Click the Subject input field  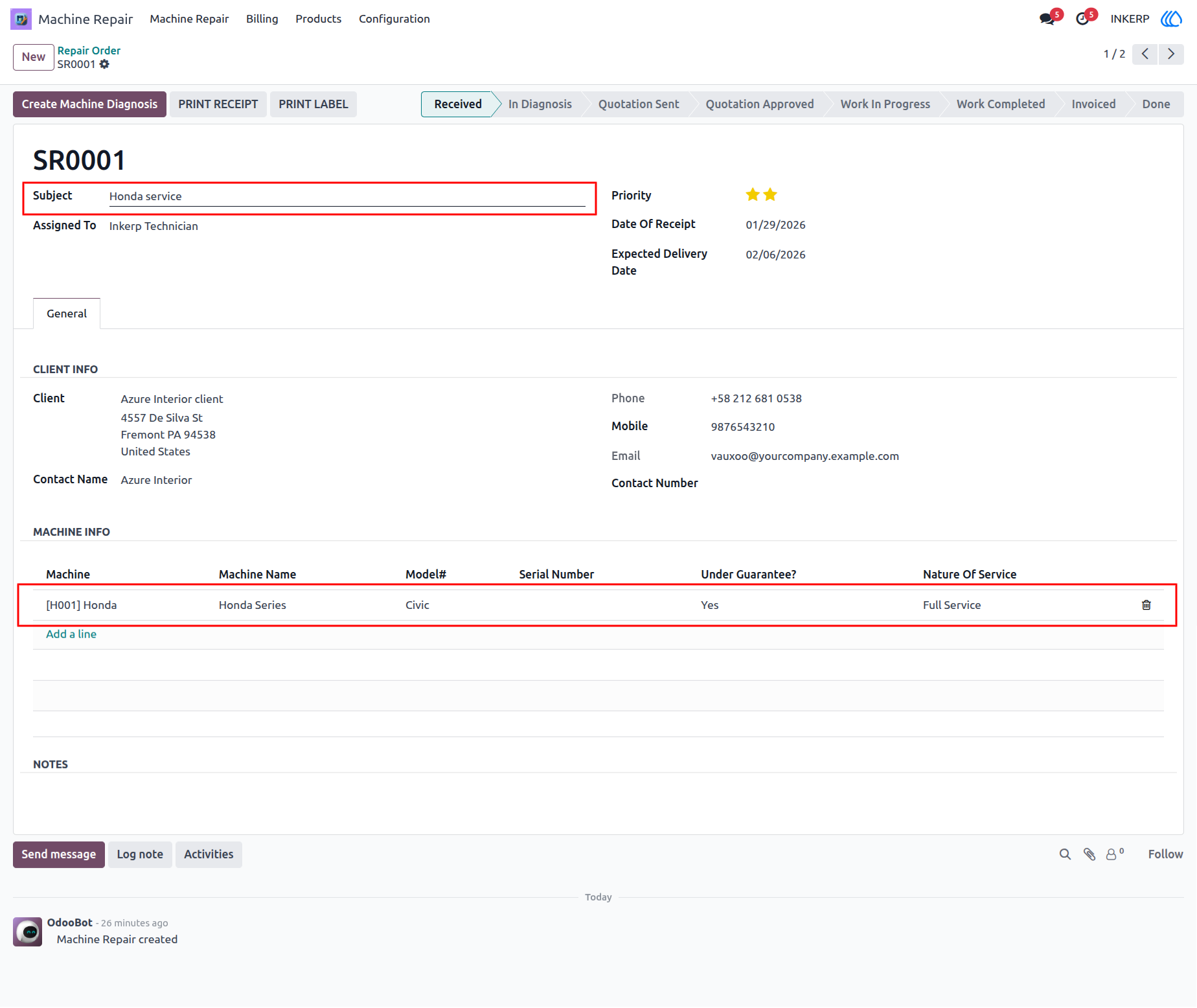point(347,196)
